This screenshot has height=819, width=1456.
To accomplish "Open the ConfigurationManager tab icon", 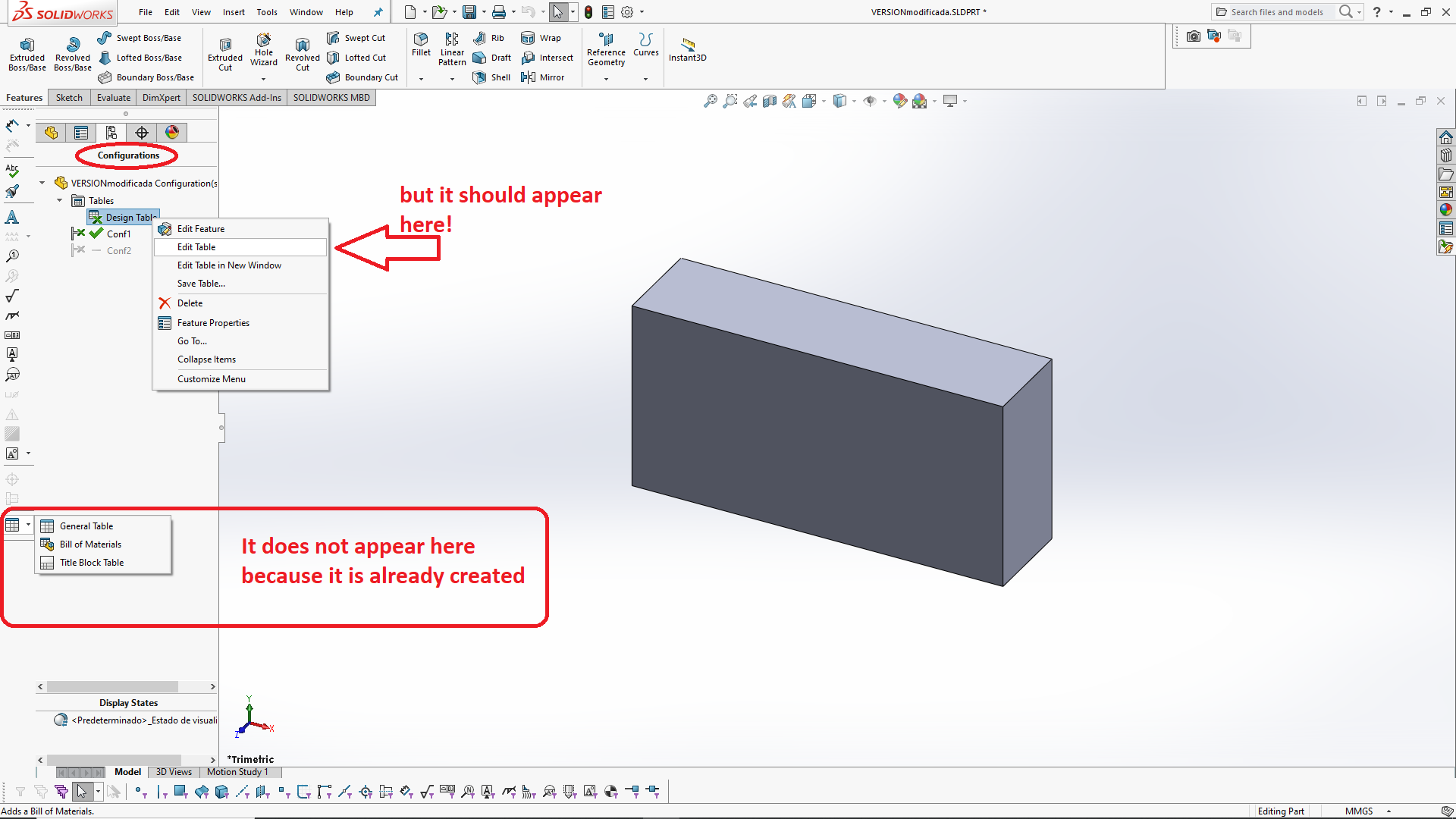I will [111, 133].
